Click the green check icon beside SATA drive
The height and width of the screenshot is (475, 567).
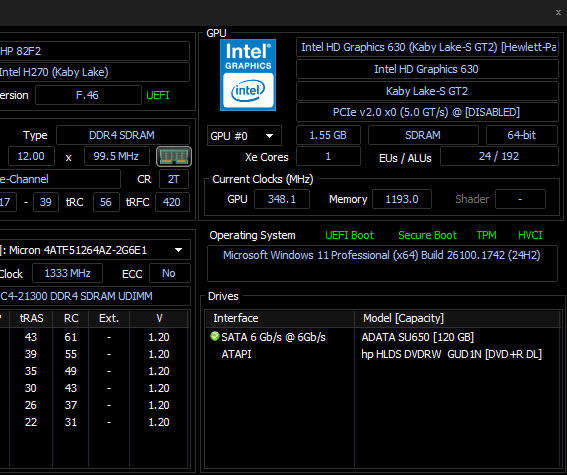pos(214,336)
